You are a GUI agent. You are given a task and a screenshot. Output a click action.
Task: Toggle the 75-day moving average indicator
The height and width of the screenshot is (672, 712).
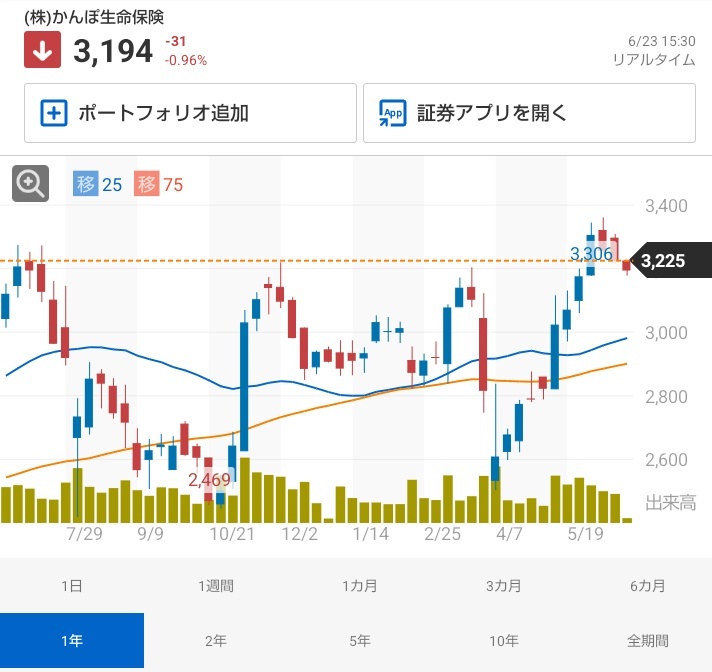pyautogui.click(x=158, y=184)
